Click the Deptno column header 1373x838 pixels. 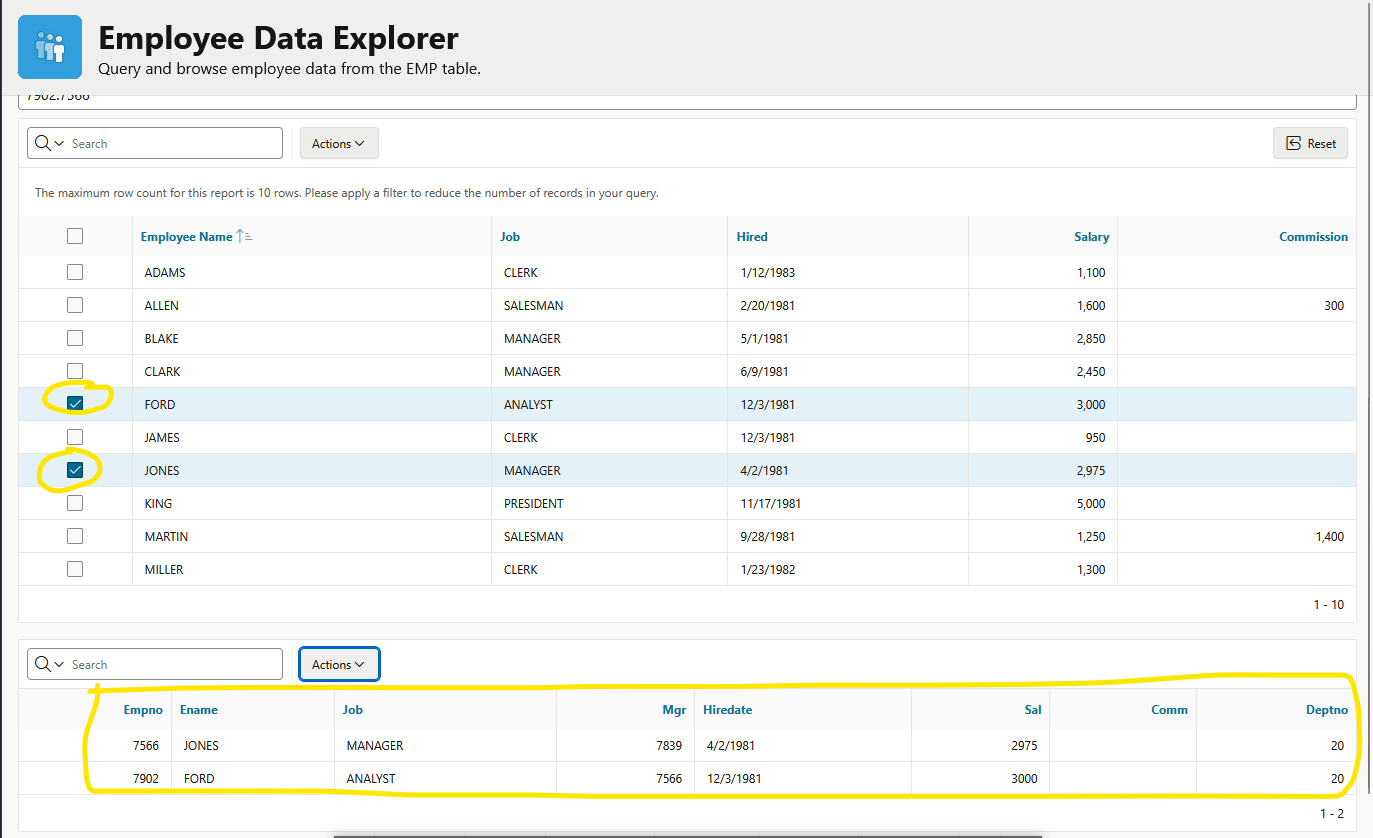coord(1327,710)
